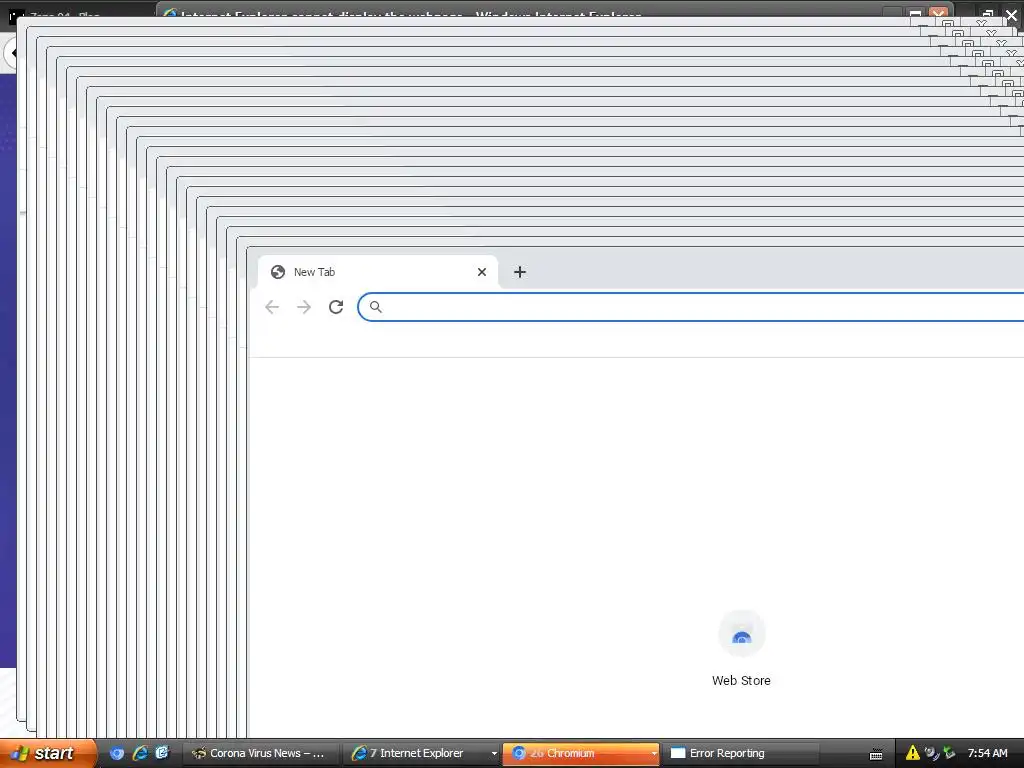Open the Windows Start menu
Image resolution: width=1024 pixels, height=768 pixels.
(49, 753)
